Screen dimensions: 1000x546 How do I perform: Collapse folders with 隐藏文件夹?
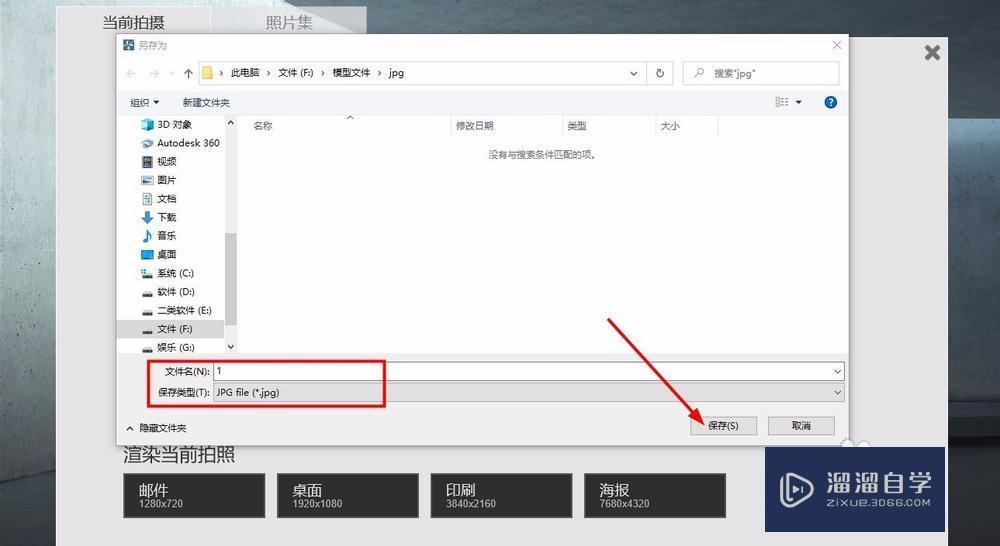157,428
